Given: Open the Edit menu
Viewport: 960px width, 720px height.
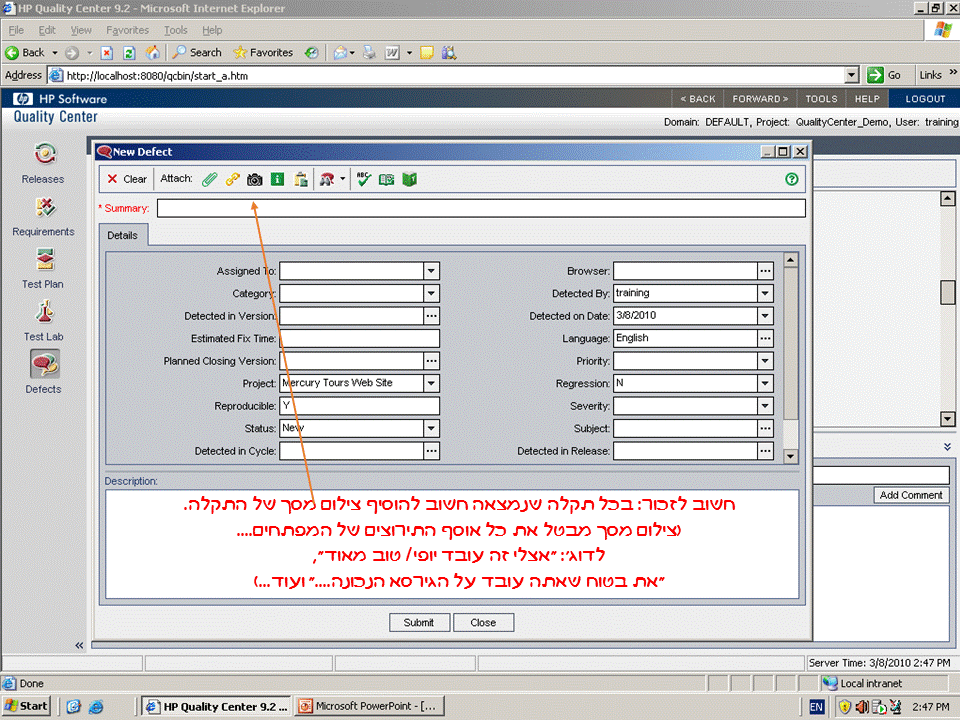Looking at the screenshot, I should pos(47,30).
